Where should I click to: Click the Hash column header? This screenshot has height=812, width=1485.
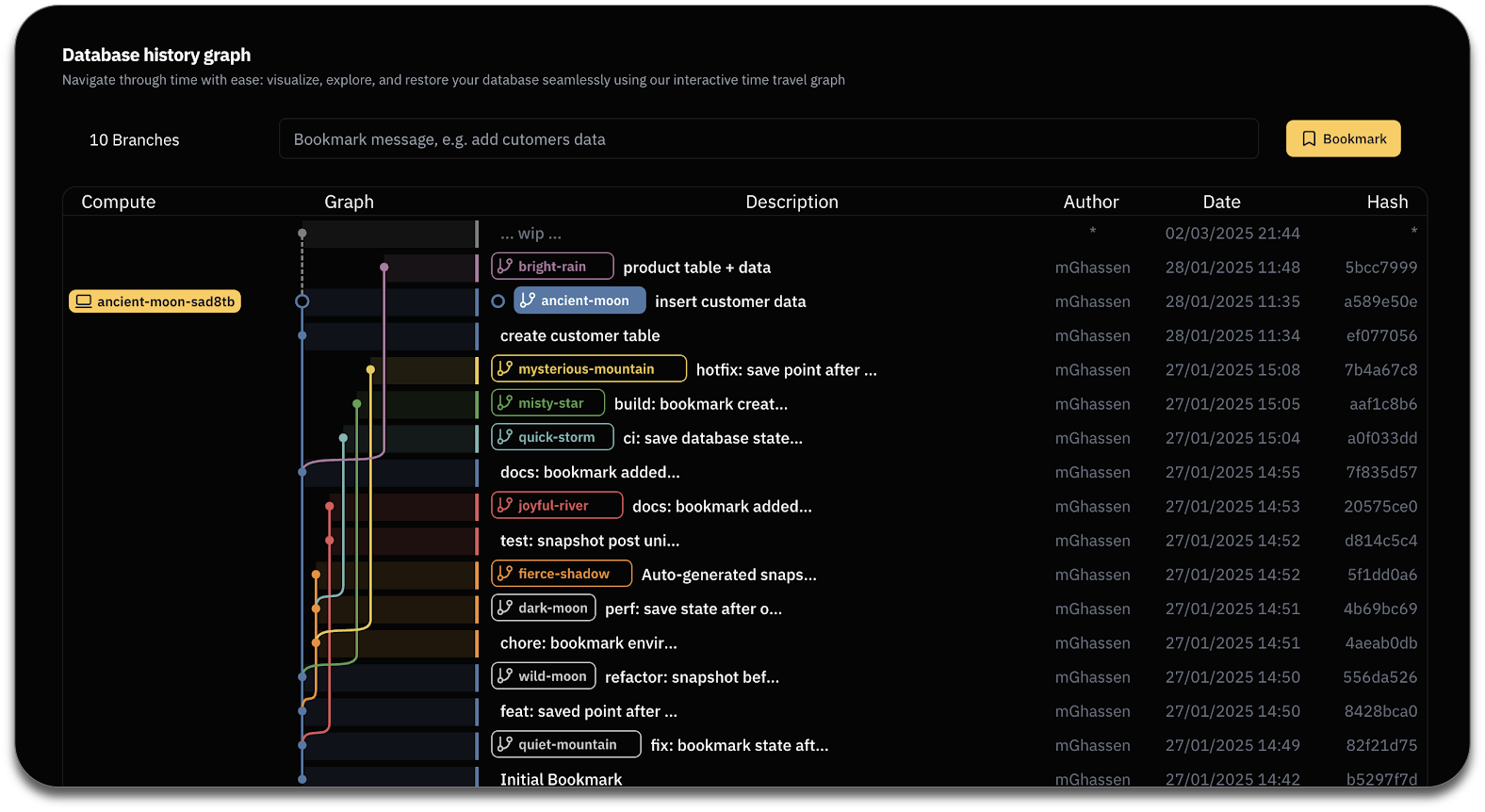tap(1388, 202)
